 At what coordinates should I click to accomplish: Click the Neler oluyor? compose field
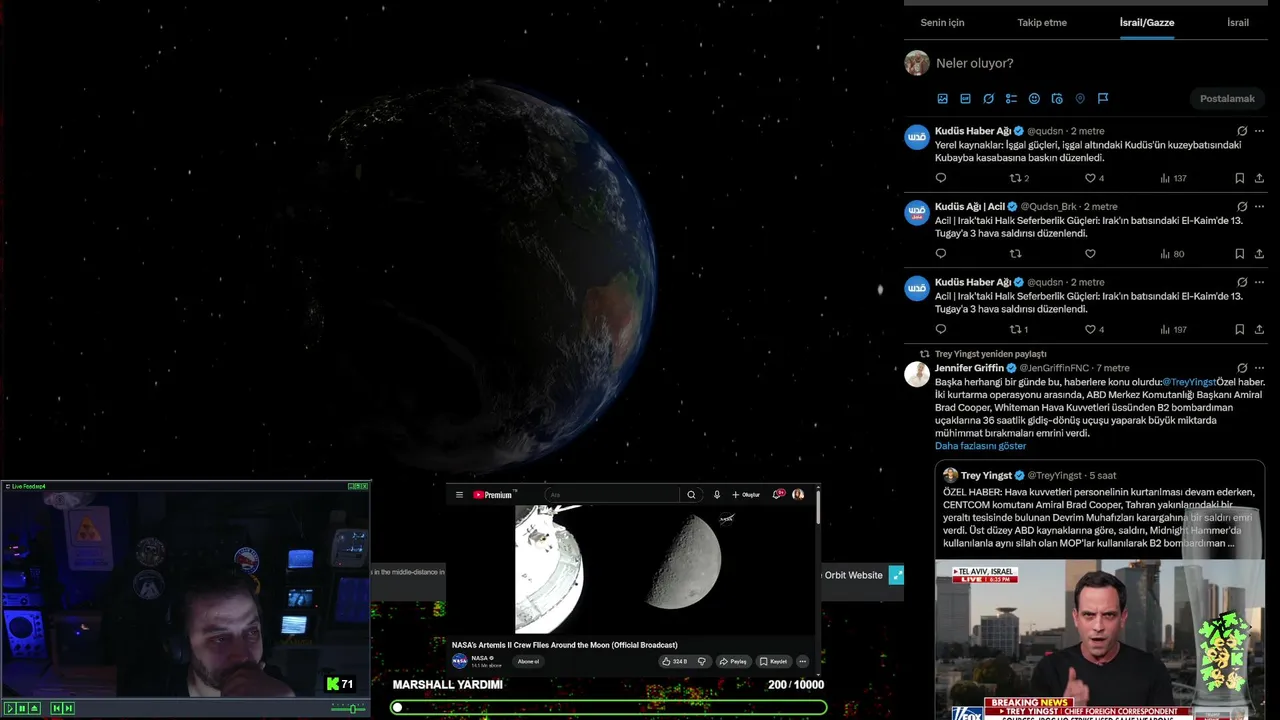974,63
